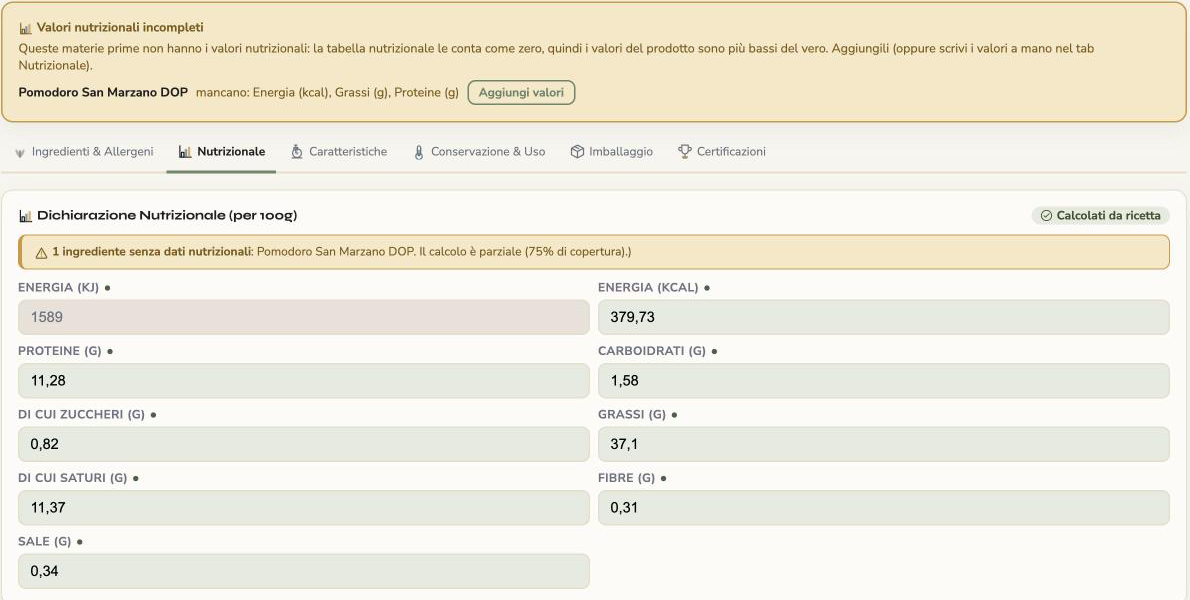The width and height of the screenshot is (1190, 600).
Task: Focus the Sale field with 0,34
Action: coord(304,571)
